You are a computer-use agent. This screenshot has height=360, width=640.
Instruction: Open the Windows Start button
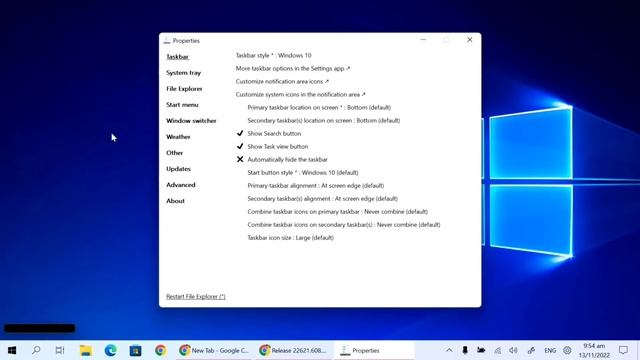(12, 350)
